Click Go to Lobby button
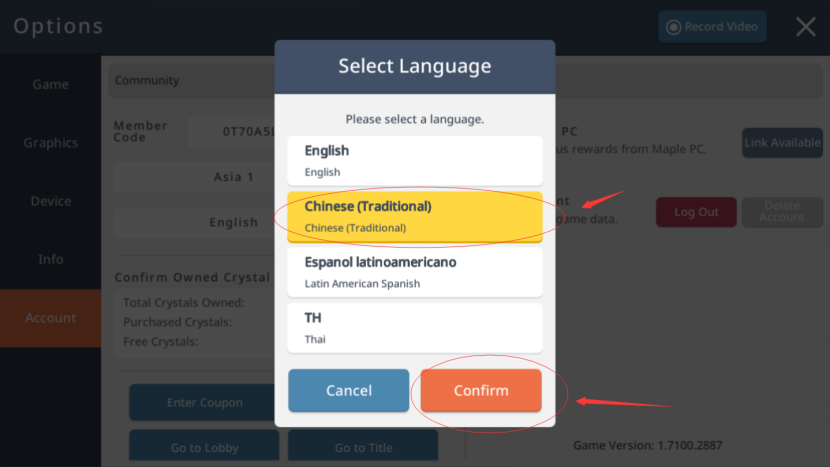This screenshot has width=830, height=467. pos(204,447)
